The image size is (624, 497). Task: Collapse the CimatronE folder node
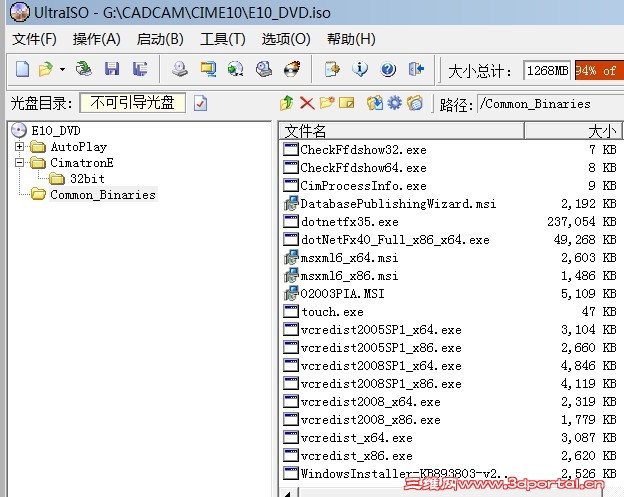(19, 162)
